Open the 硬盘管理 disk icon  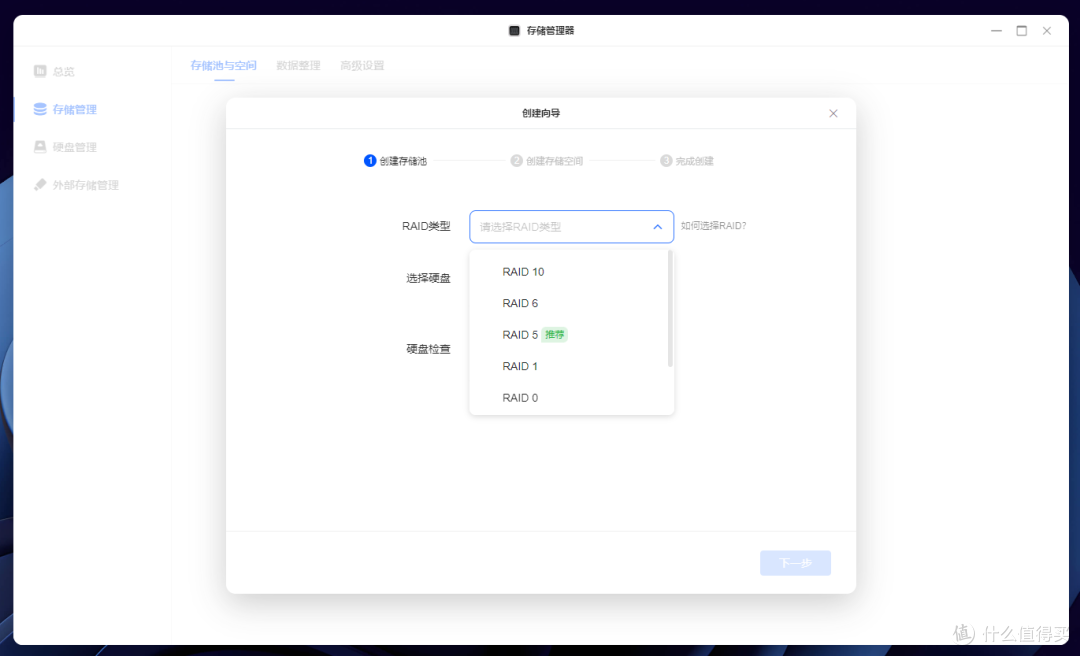[x=40, y=147]
